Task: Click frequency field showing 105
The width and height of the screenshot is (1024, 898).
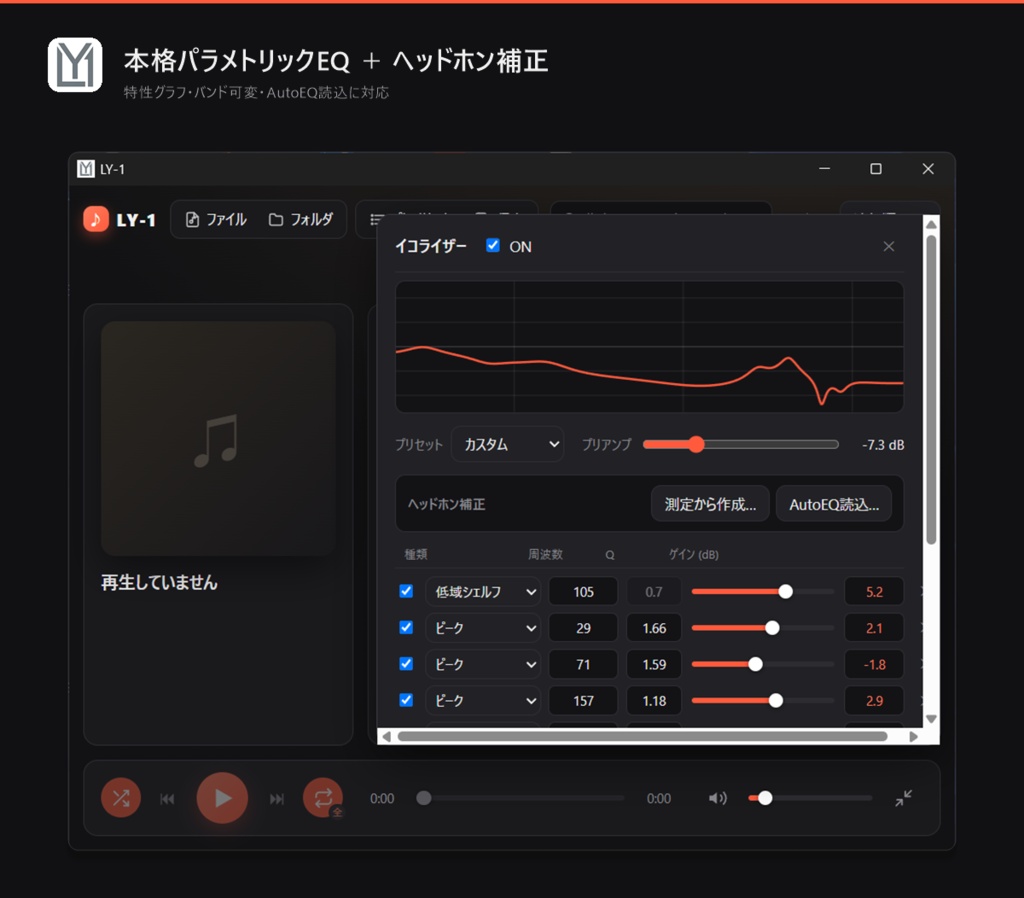Action: click(x=583, y=592)
